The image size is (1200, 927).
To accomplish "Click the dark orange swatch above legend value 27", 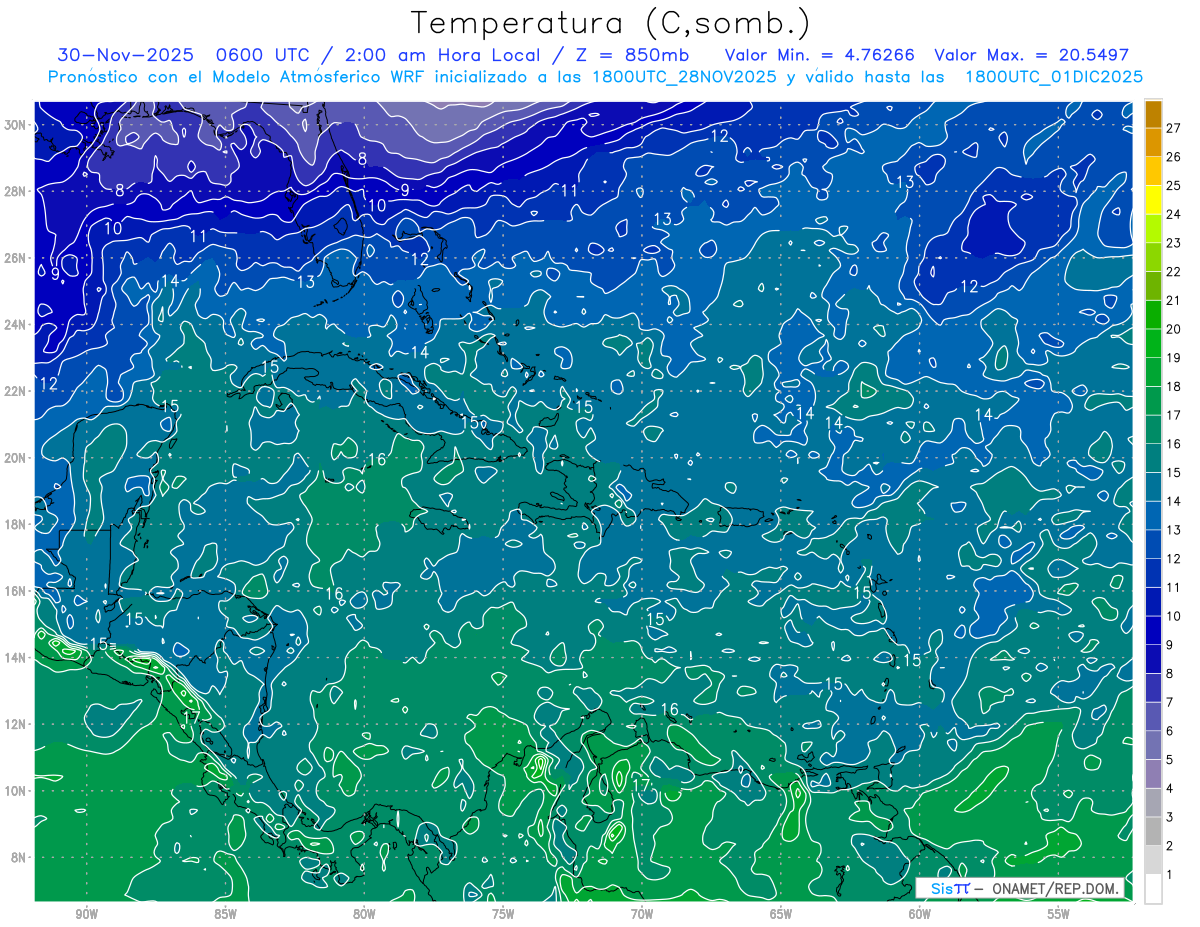I will 1153,113.
